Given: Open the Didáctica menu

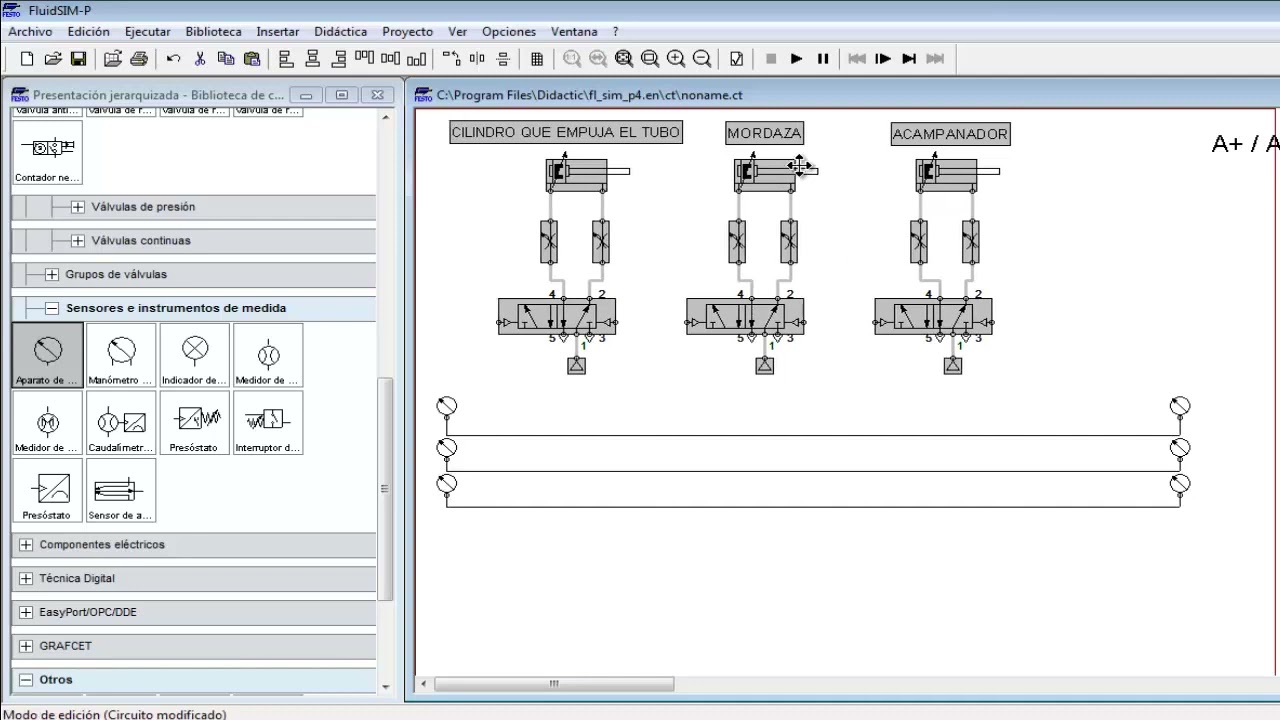Looking at the screenshot, I should click(341, 32).
